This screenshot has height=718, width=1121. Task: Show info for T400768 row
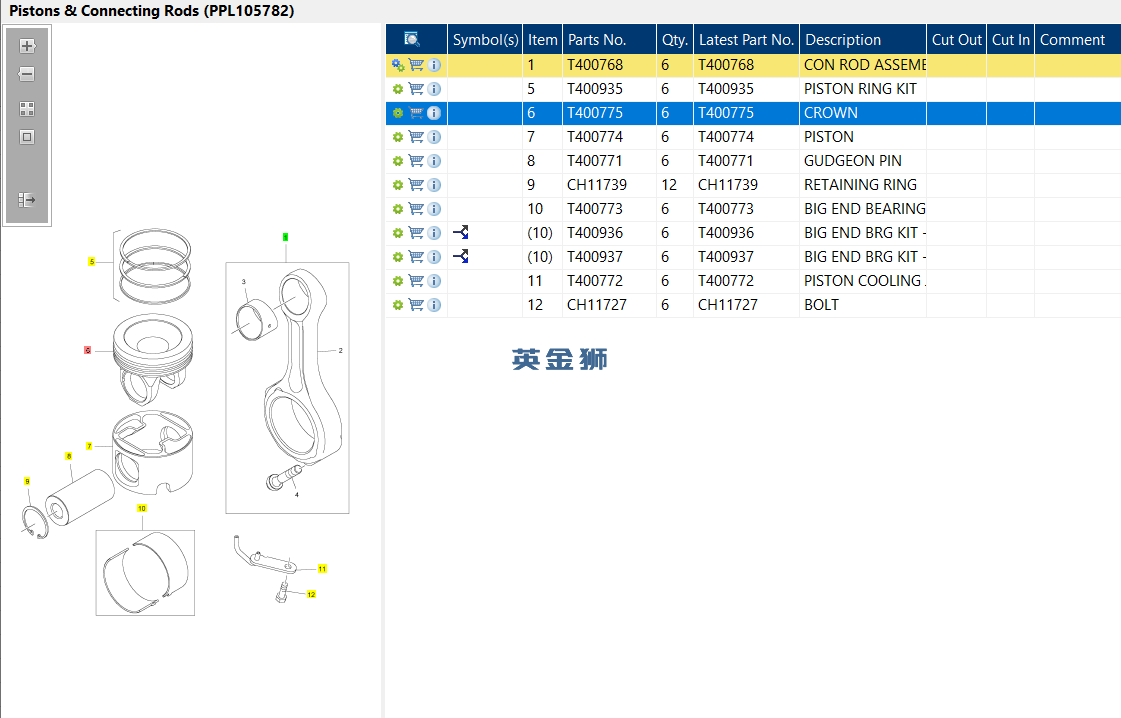tap(434, 65)
